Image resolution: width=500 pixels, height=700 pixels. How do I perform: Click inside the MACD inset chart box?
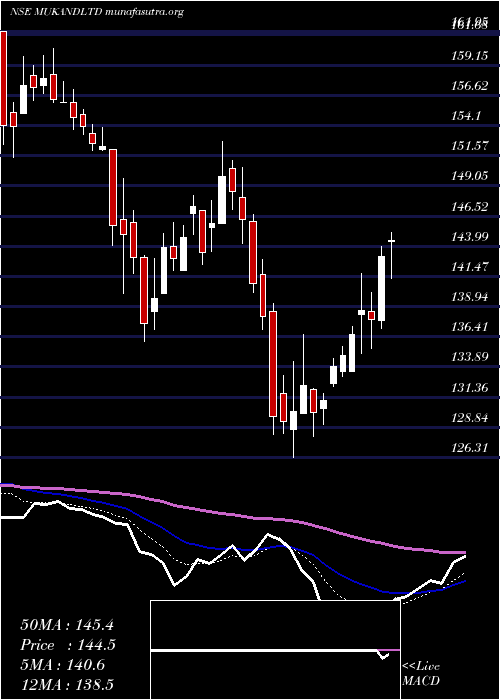click(x=275, y=650)
